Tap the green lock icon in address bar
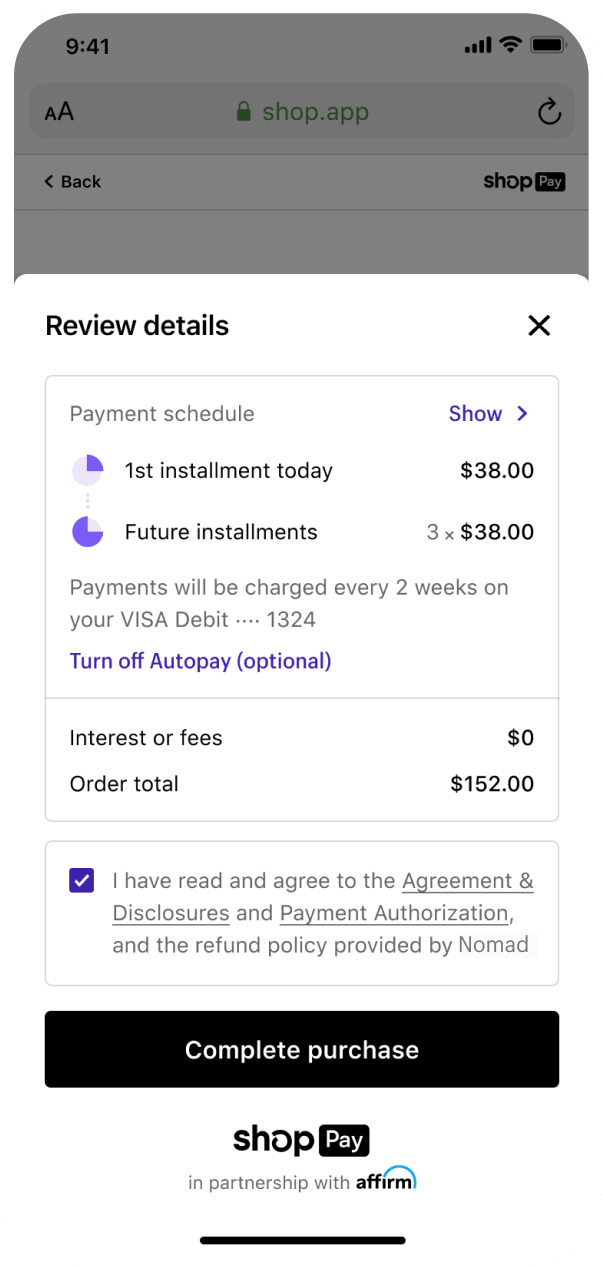 [243, 111]
